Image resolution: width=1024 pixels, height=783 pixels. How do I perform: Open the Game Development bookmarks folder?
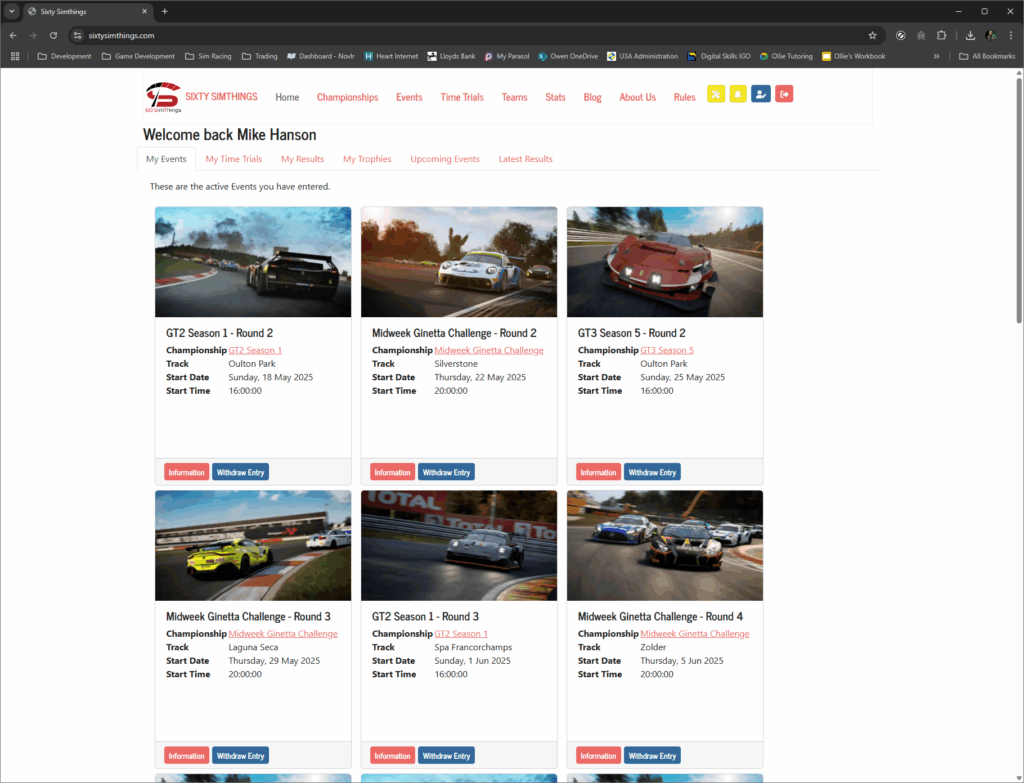[138, 56]
